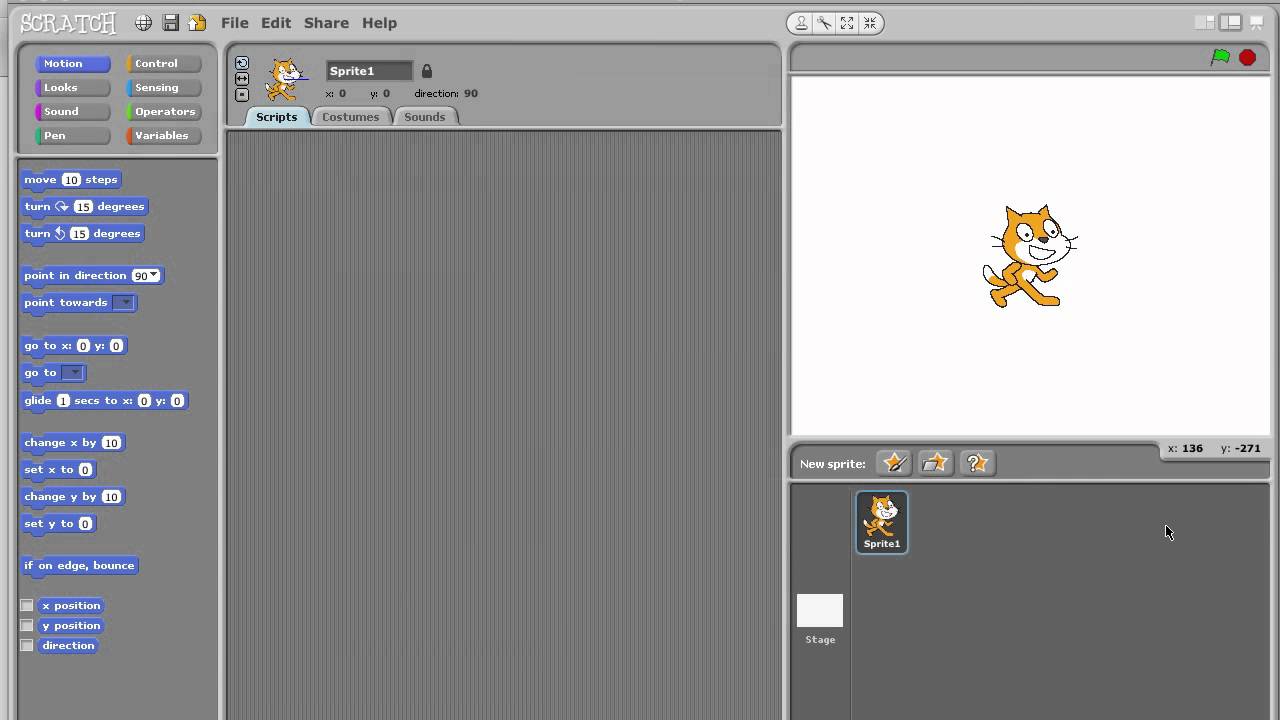Viewport: 1280px width, 720px height.
Task: Choose new sprite from file
Action: tap(935, 463)
